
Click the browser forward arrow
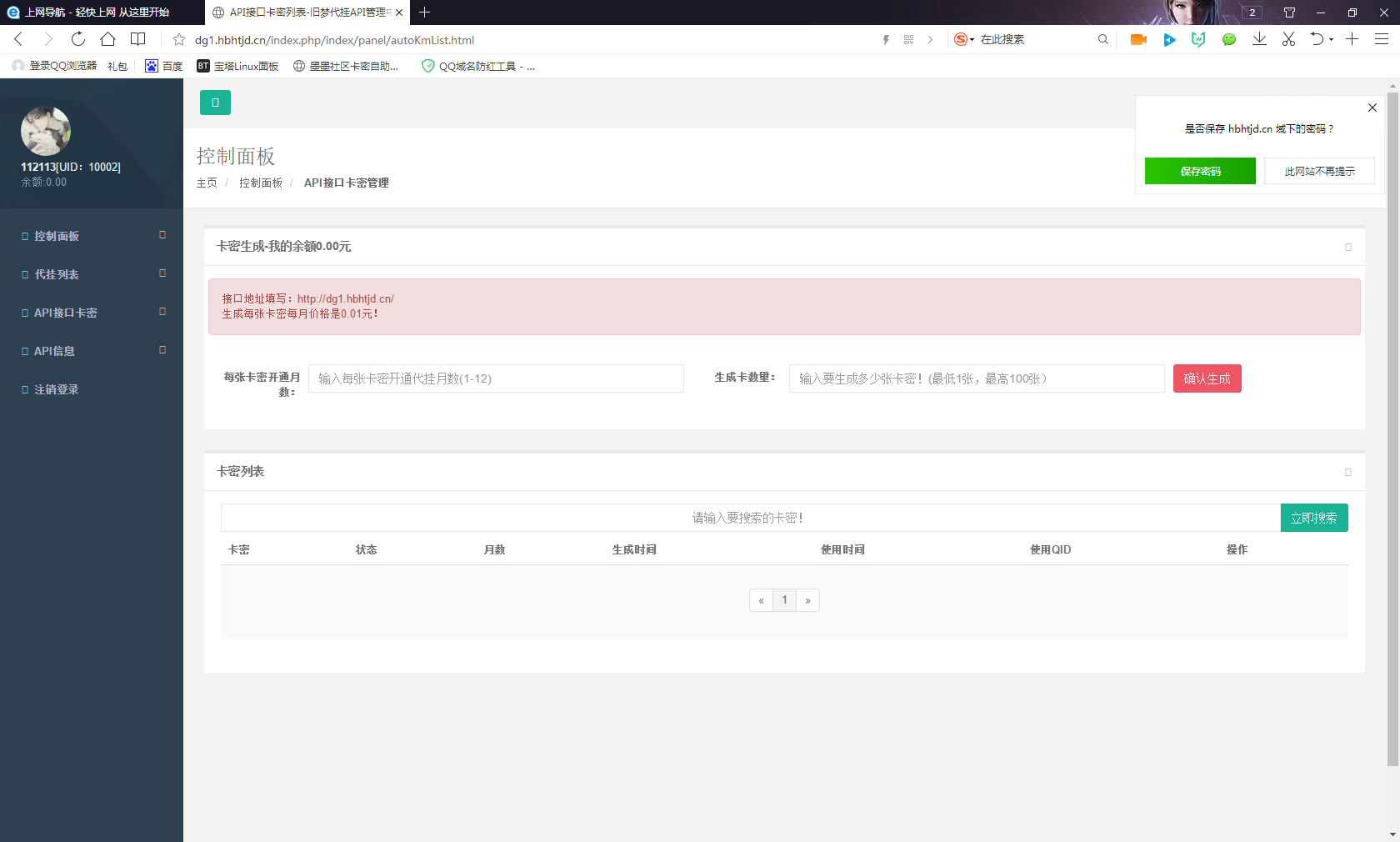48,39
